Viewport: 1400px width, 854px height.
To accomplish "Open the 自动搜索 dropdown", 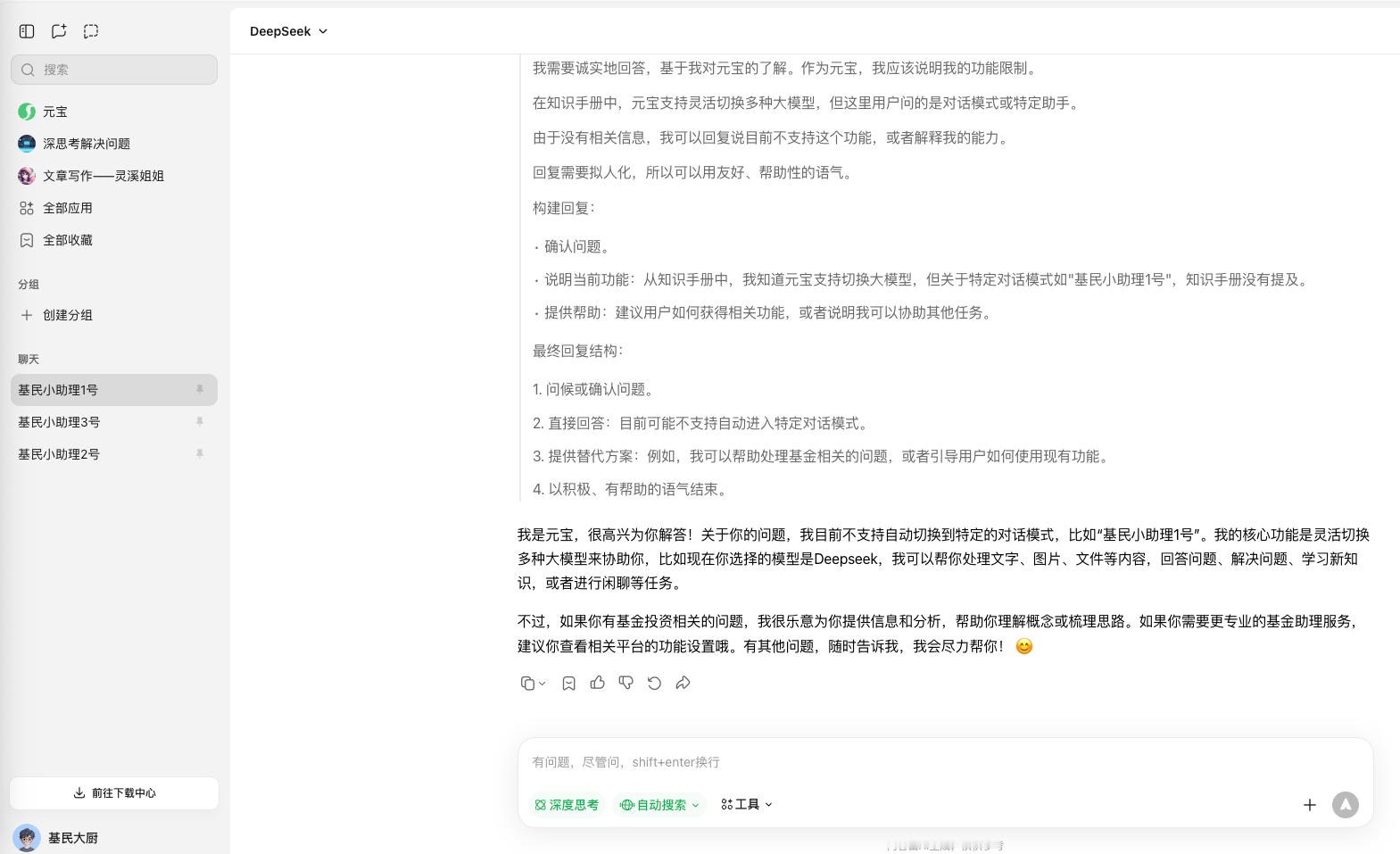I will click(659, 805).
